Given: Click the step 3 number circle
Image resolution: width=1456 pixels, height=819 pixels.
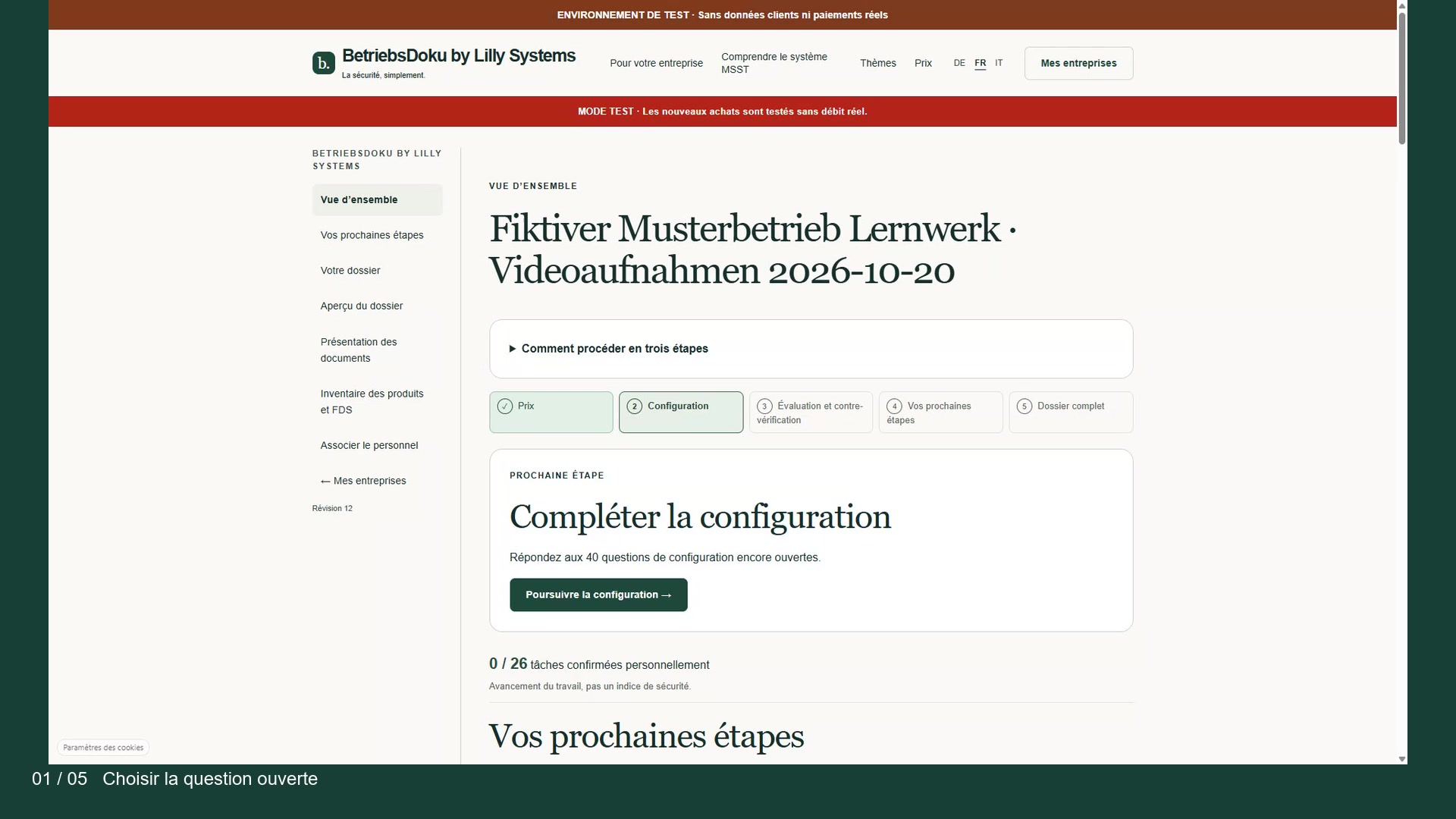Looking at the screenshot, I should tap(764, 406).
